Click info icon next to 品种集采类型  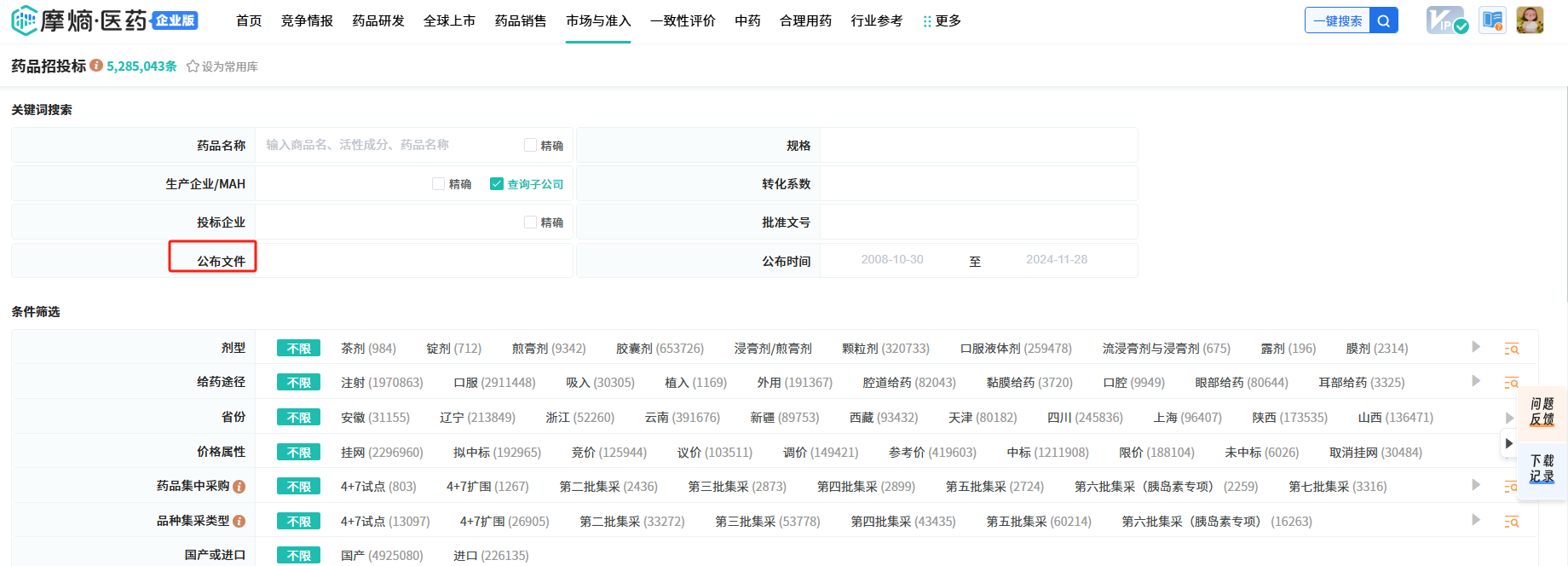239,521
